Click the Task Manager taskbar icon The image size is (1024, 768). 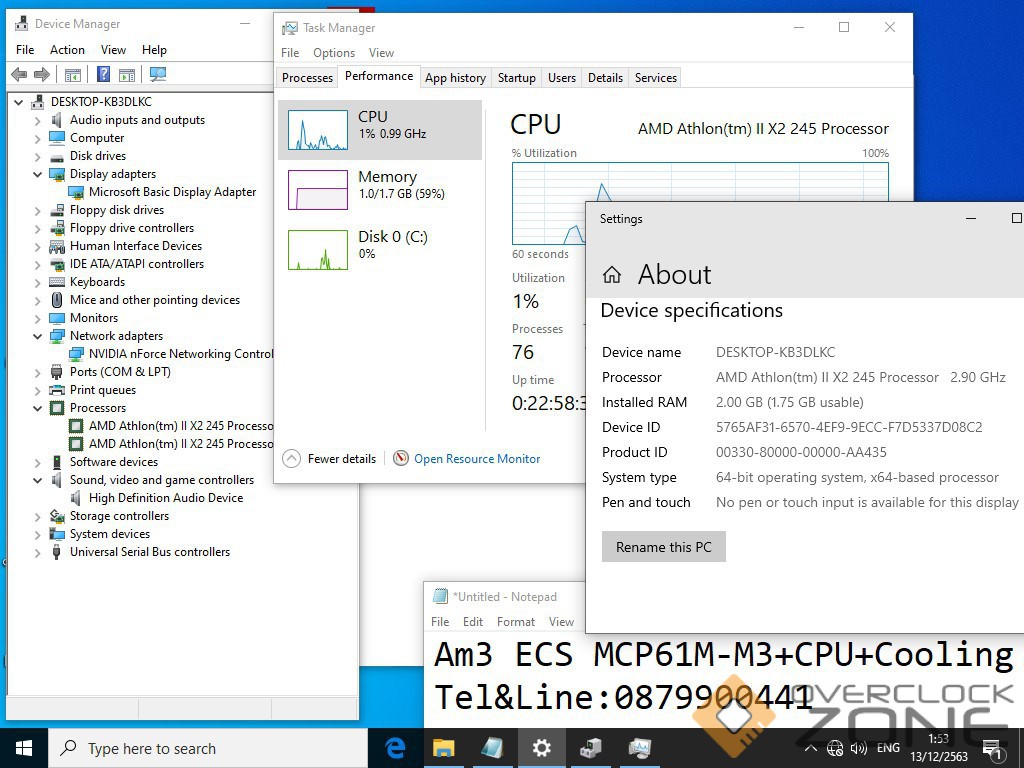[639, 748]
